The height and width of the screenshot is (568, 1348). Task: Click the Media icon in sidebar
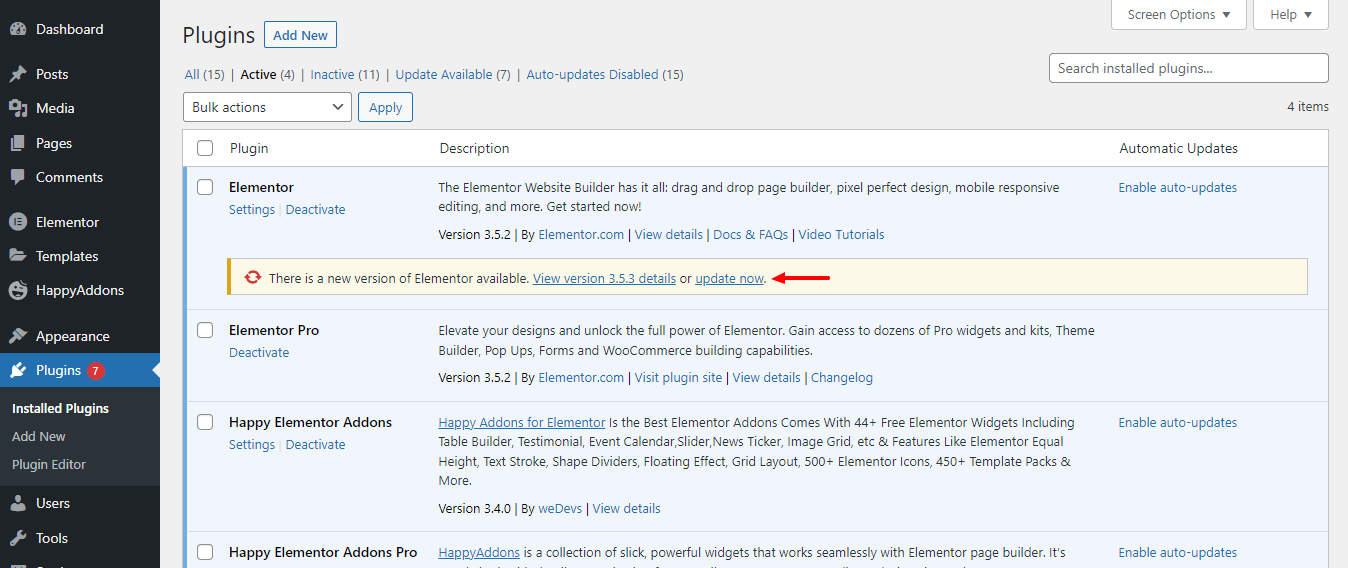coord(18,108)
